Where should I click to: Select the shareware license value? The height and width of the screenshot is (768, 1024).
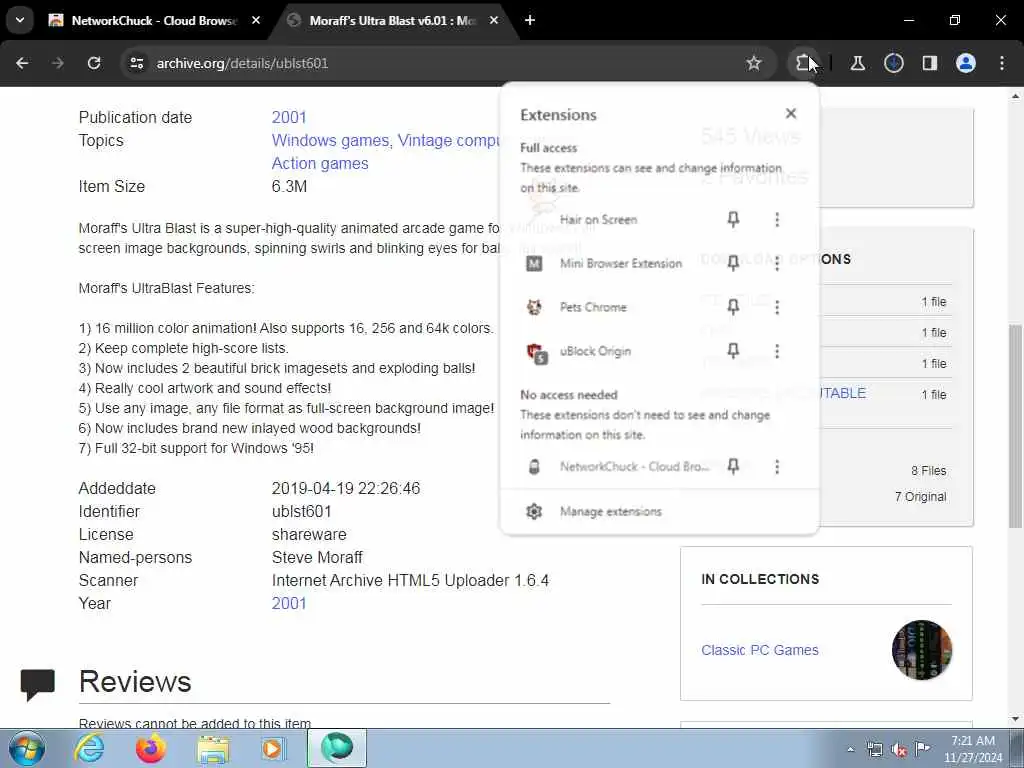tap(309, 534)
